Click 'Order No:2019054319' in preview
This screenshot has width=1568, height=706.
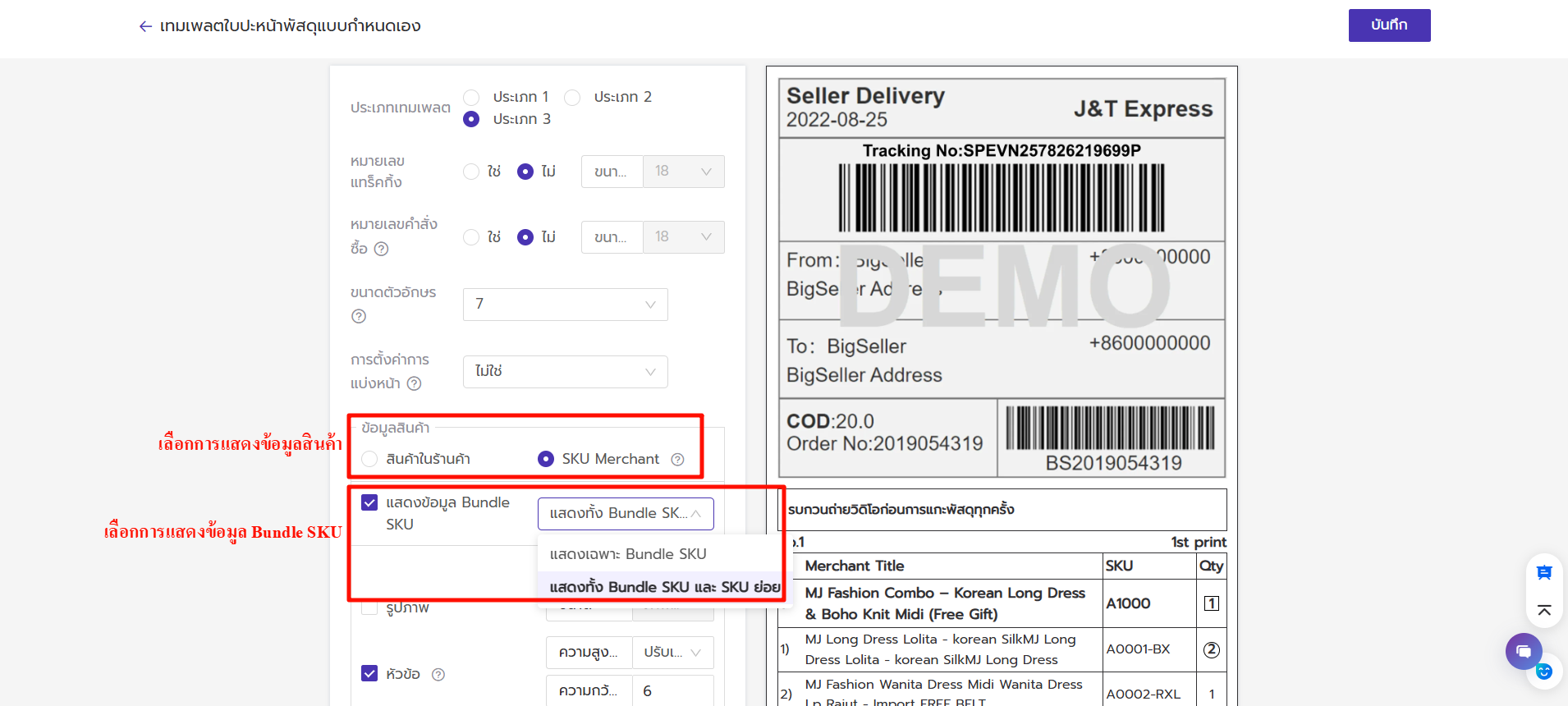884,444
